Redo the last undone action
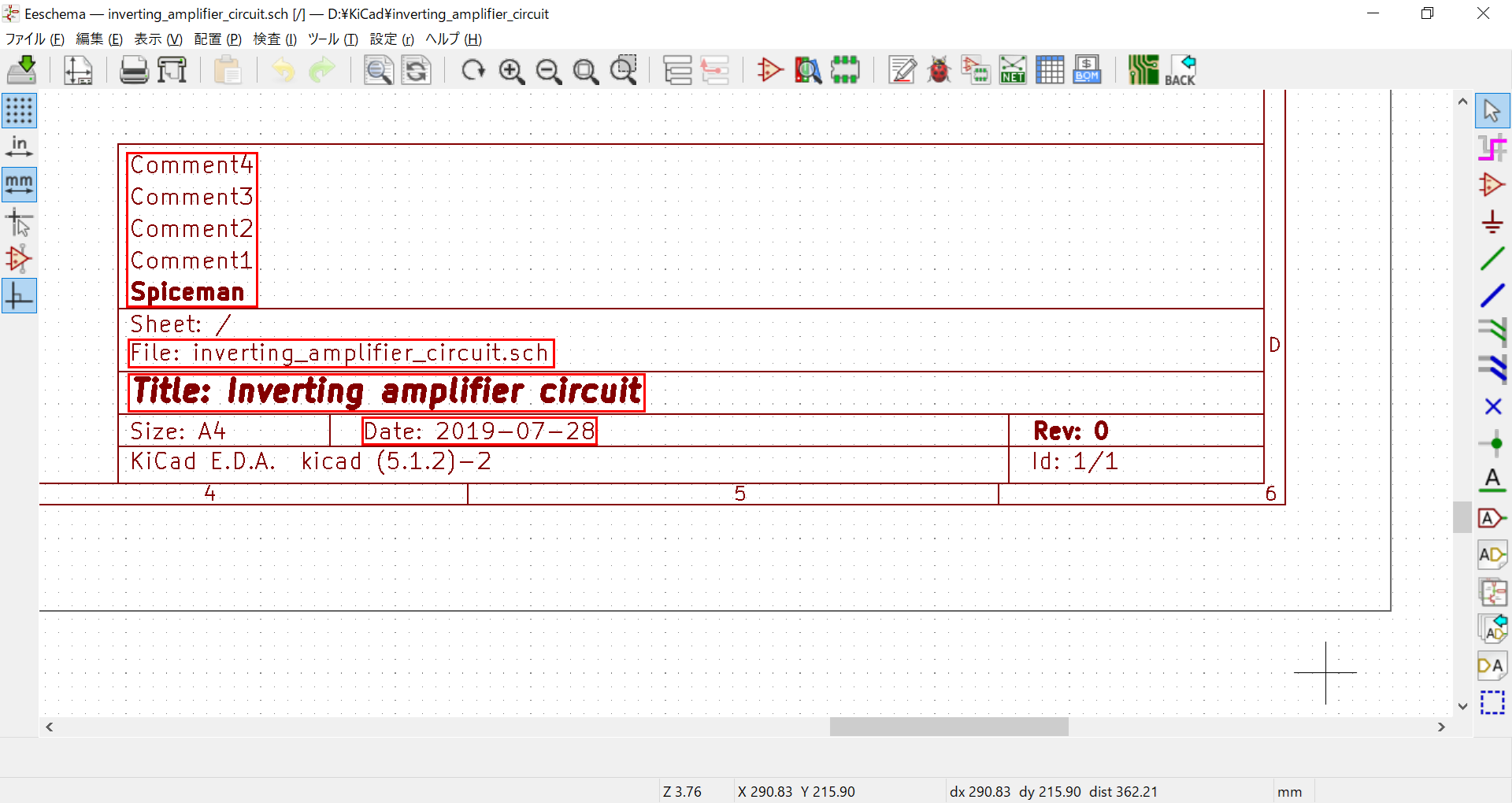The image size is (1512, 803). [322, 69]
